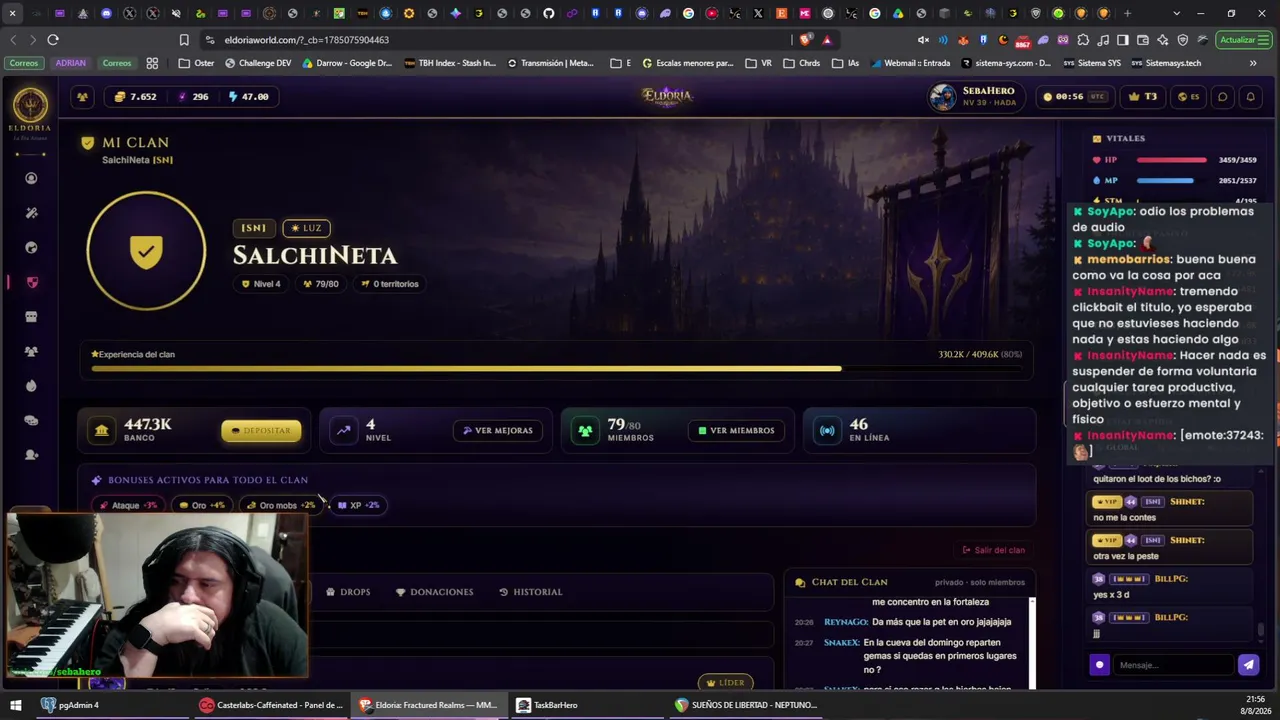Viewport: 1280px width, 720px height.
Task: Expand the tab search chevron in the browser
Action: point(1176,14)
